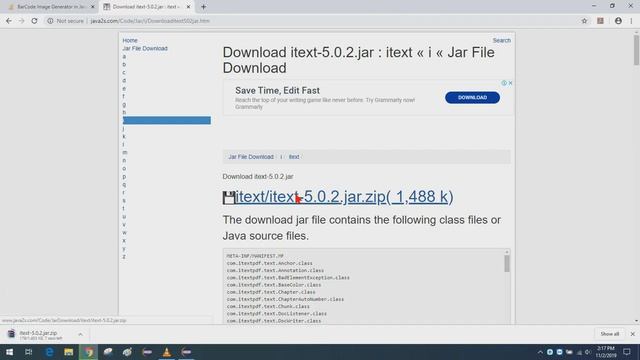Close the Grammarly ad with X icon
This screenshot has height=360, width=640.
(510, 83)
